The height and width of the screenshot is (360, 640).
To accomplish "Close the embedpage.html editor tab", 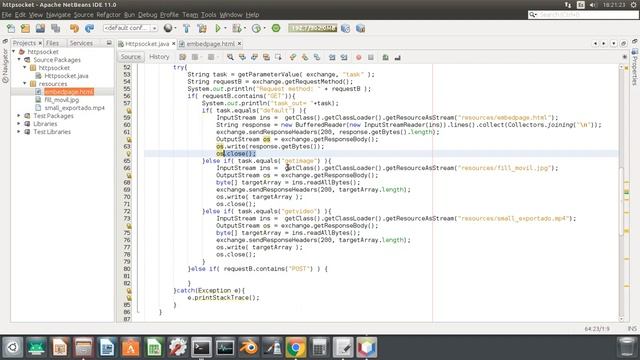I will pos(240,43).
